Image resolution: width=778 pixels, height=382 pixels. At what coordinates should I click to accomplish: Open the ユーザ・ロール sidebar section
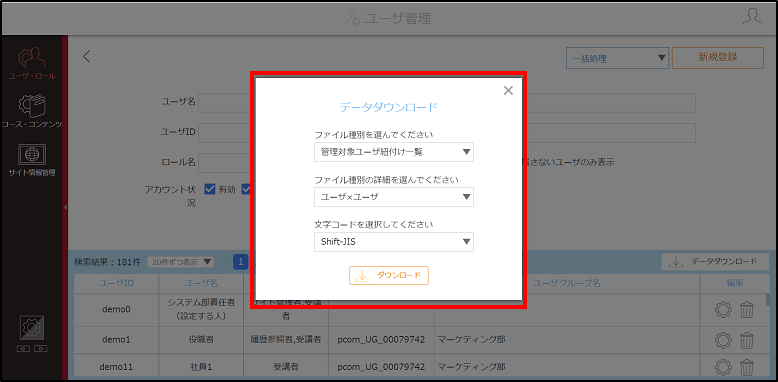(x=32, y=63)
